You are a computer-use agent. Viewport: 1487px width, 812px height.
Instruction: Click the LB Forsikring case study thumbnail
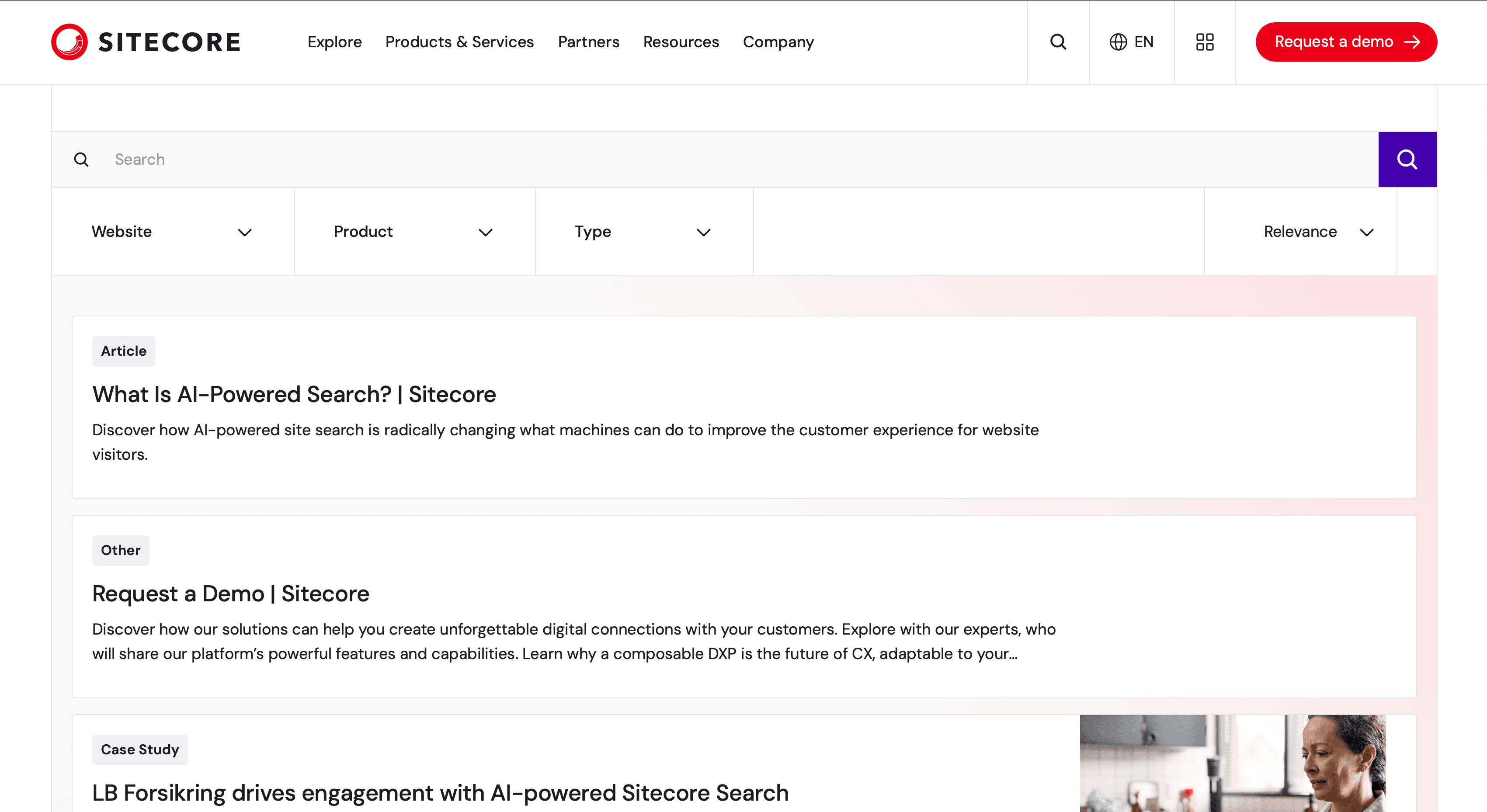click(1232, 763)
